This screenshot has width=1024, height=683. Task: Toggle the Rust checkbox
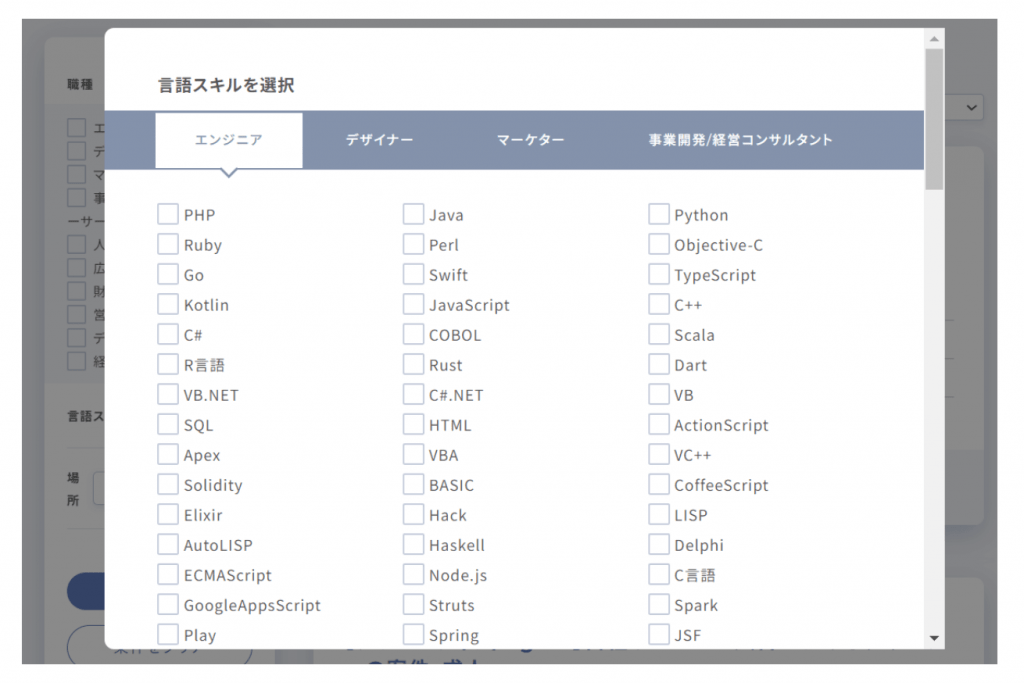(x=413, y=365)
